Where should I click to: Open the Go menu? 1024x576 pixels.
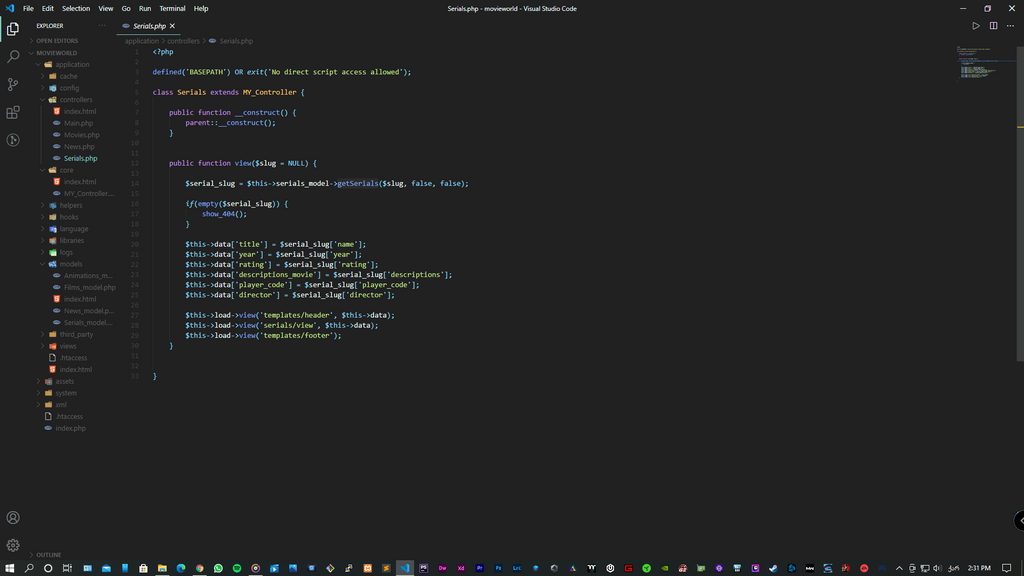click(126, 8)
